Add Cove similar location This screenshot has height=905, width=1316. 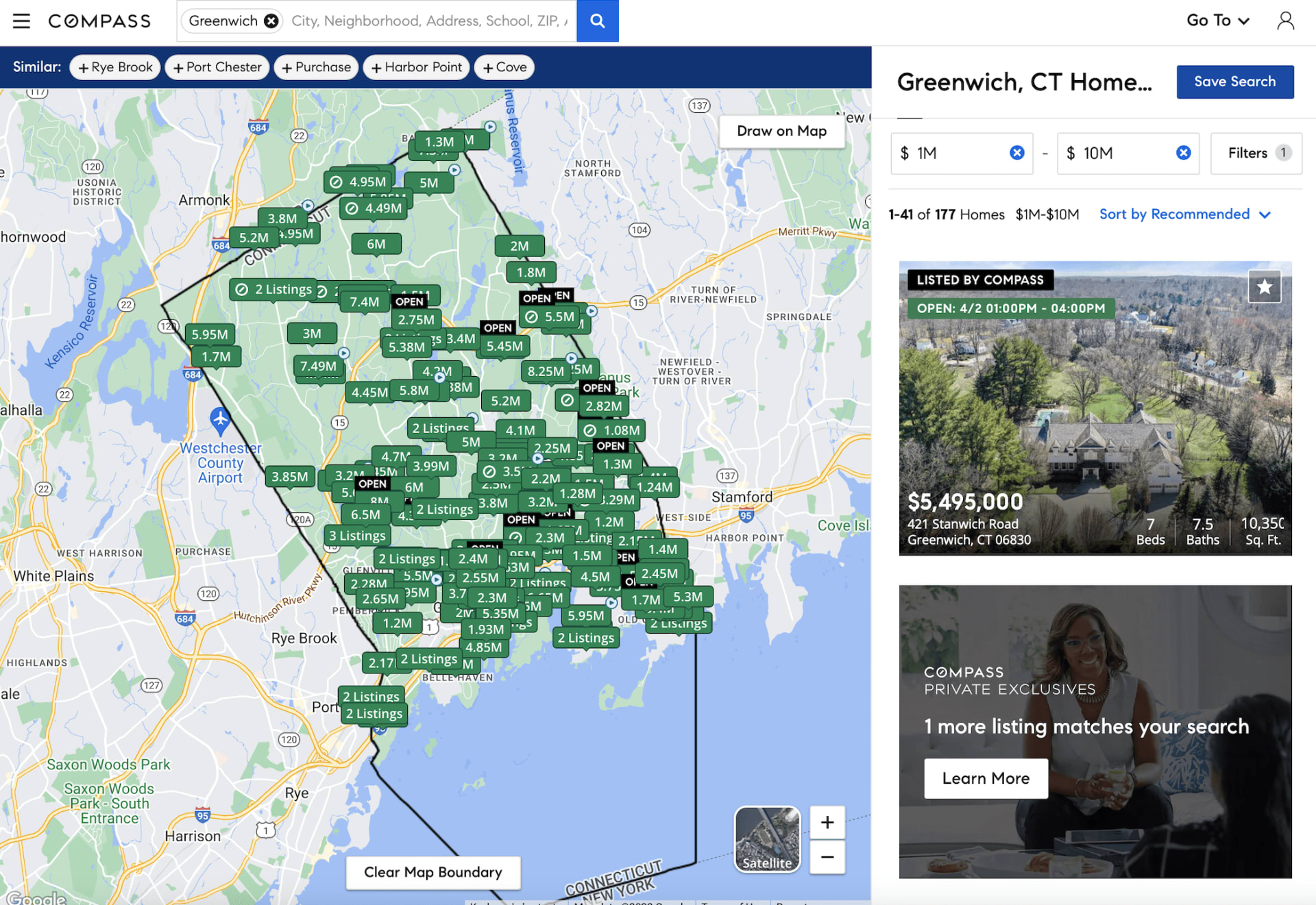[x=504, y=67]
